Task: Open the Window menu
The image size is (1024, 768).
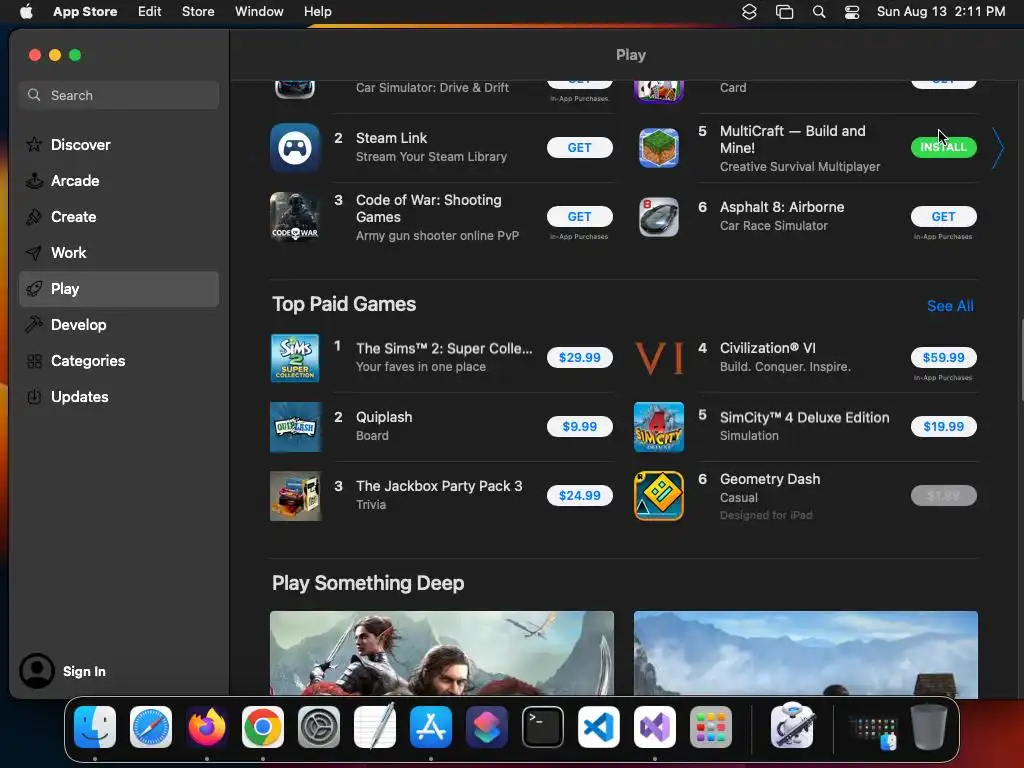Action: (259, 12)
